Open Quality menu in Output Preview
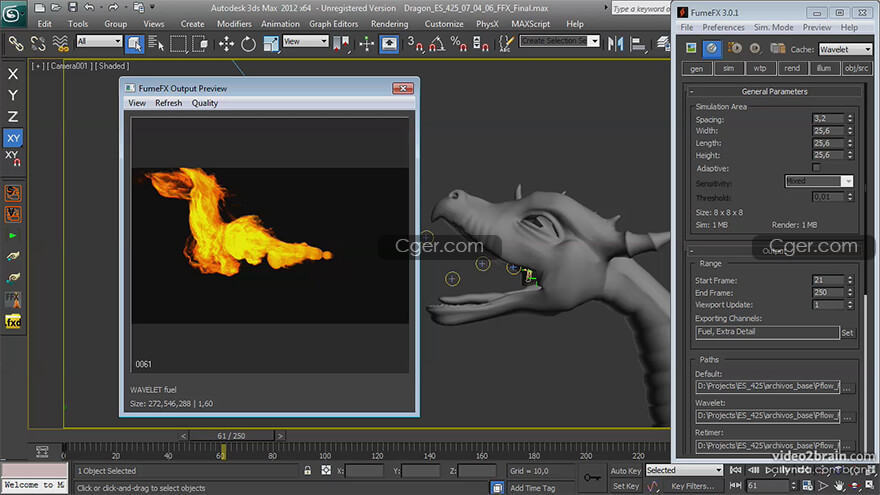The width and height of the screenshot is (880, 495). coord(204,103)
